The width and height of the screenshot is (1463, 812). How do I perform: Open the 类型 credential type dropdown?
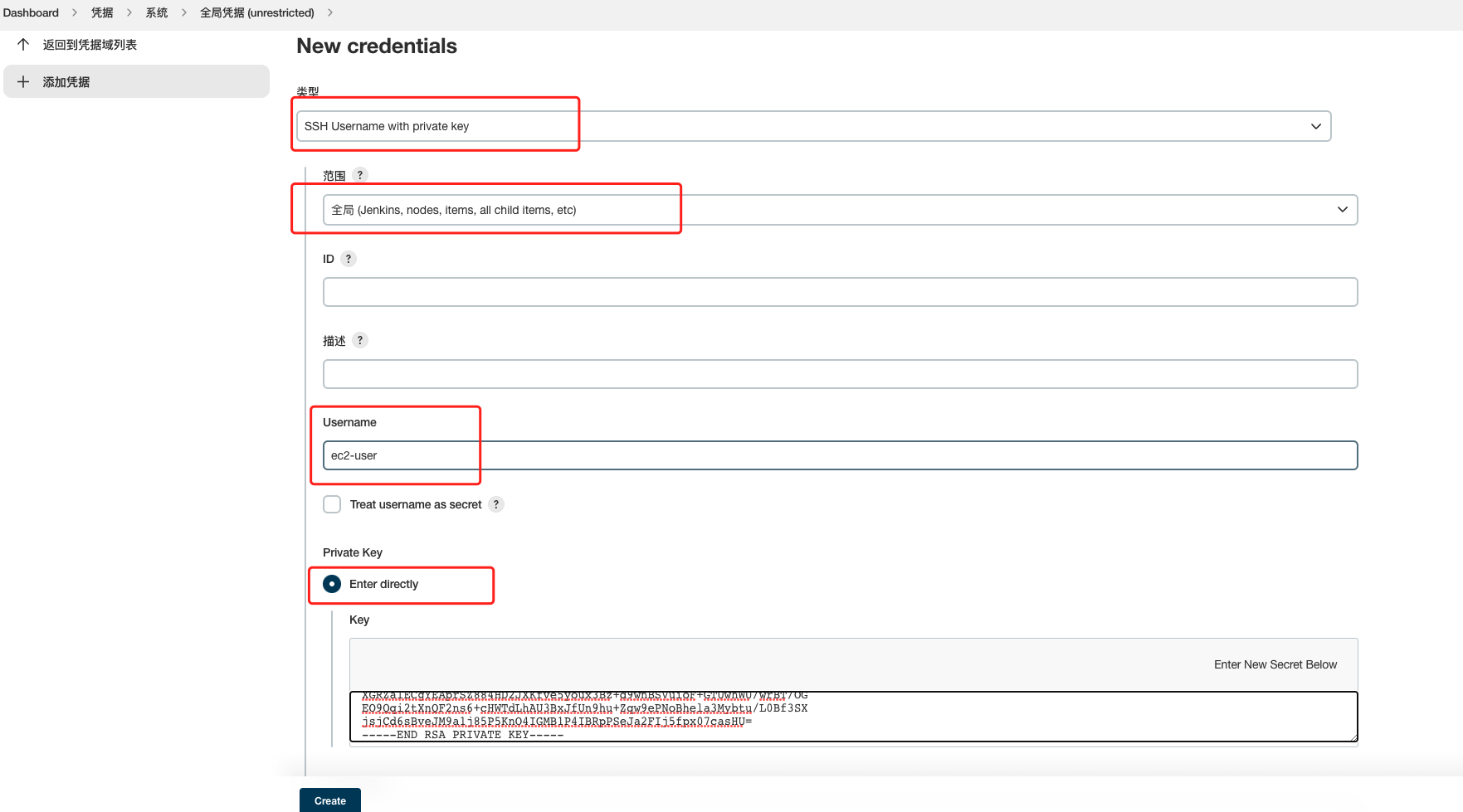pos(813,126)
